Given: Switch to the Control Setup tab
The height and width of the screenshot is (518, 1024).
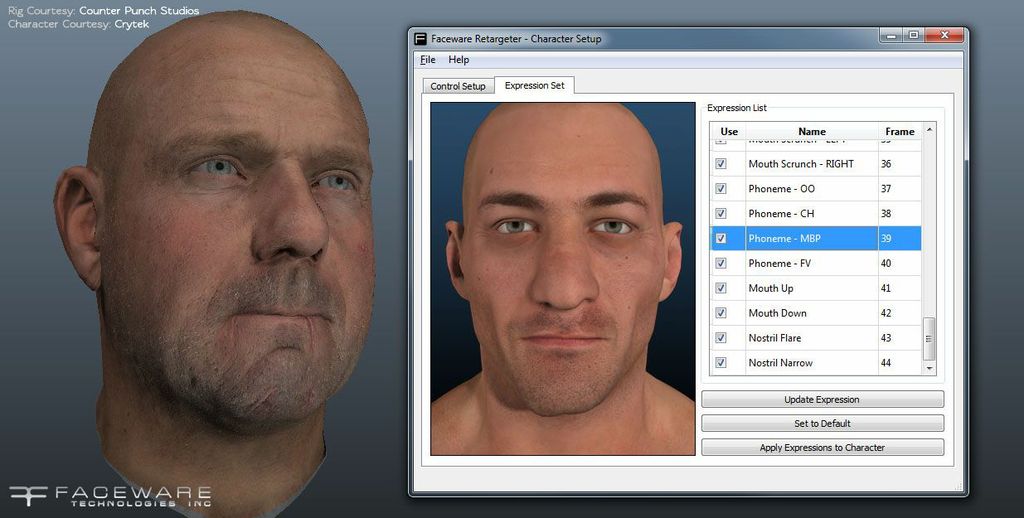Looking at the screenshot, I should click(457, 86).
